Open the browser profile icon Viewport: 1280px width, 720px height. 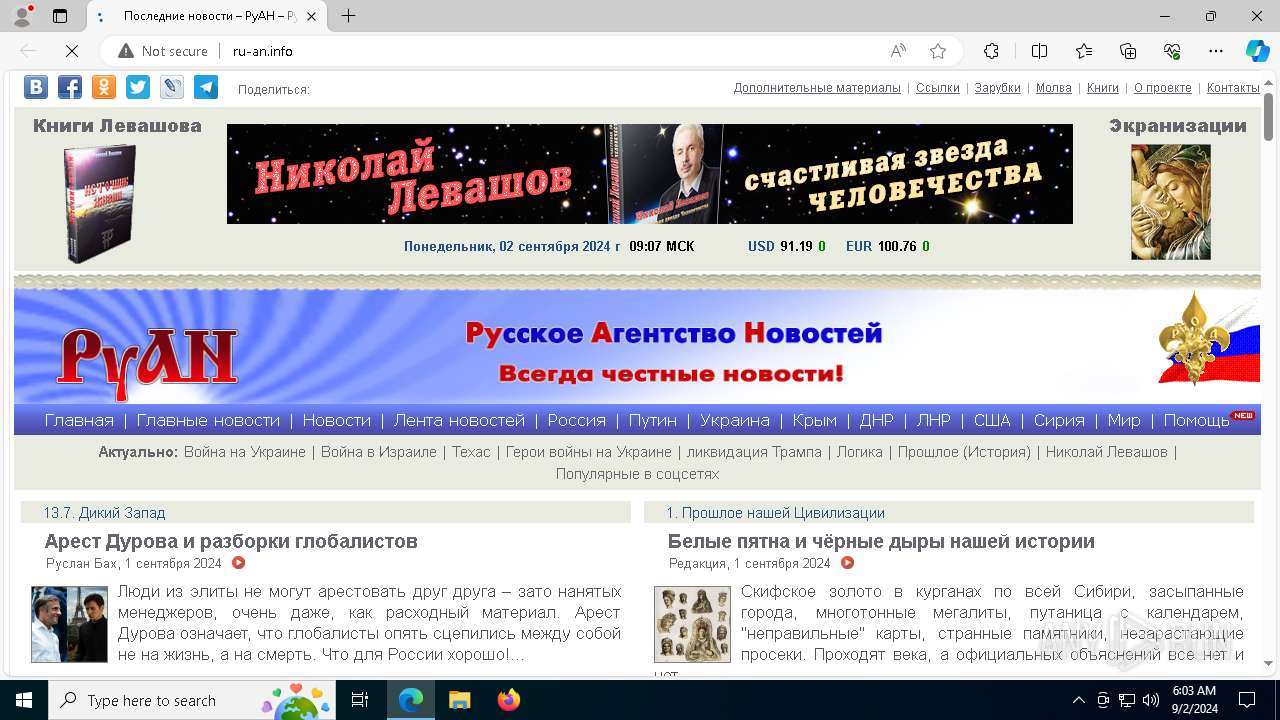coord(21,16)
